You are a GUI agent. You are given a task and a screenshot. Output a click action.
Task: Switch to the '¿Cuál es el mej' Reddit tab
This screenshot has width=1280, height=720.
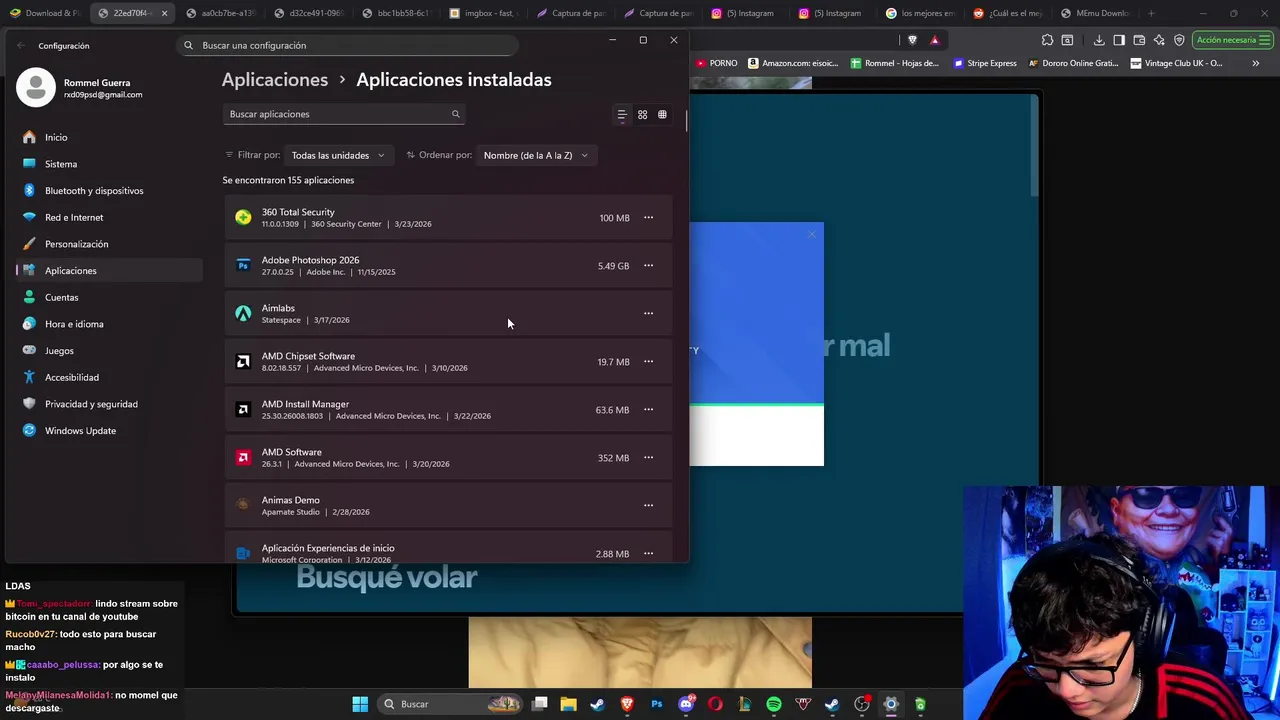point(1007,13)
